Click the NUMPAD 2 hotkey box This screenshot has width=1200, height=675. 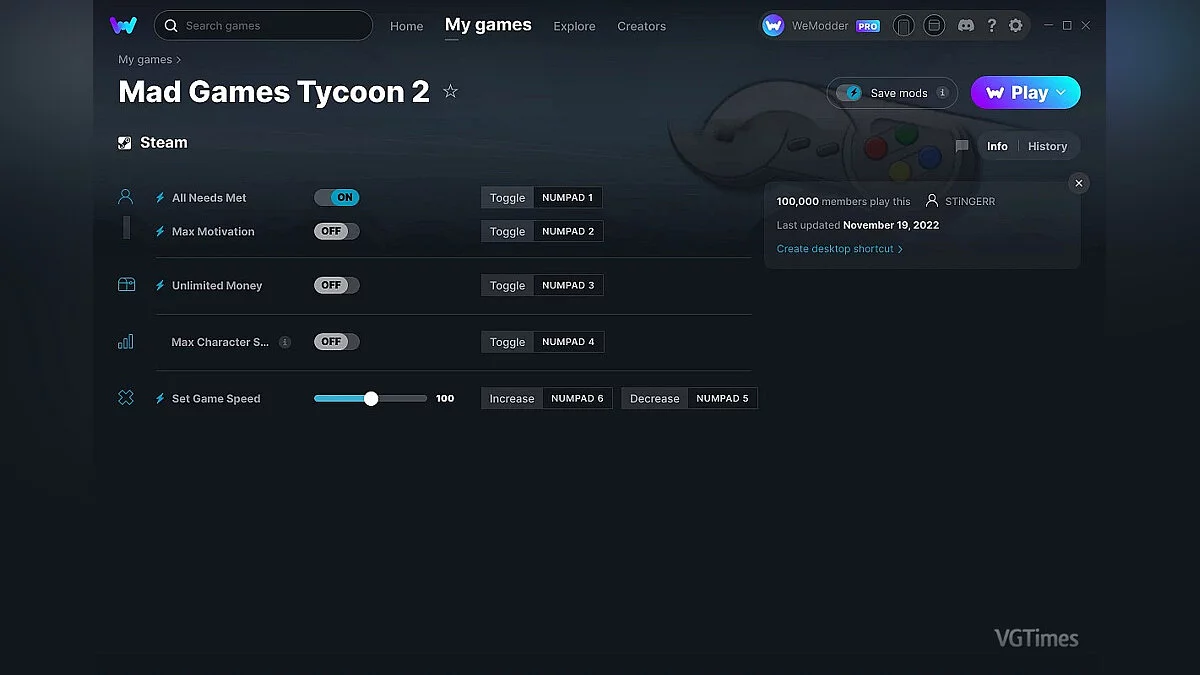(568, 231)
